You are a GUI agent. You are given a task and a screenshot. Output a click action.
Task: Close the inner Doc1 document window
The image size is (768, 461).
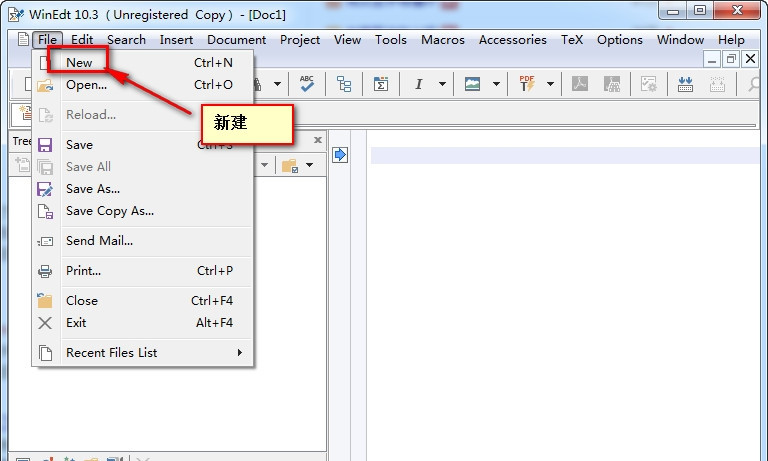pos(750,59)
